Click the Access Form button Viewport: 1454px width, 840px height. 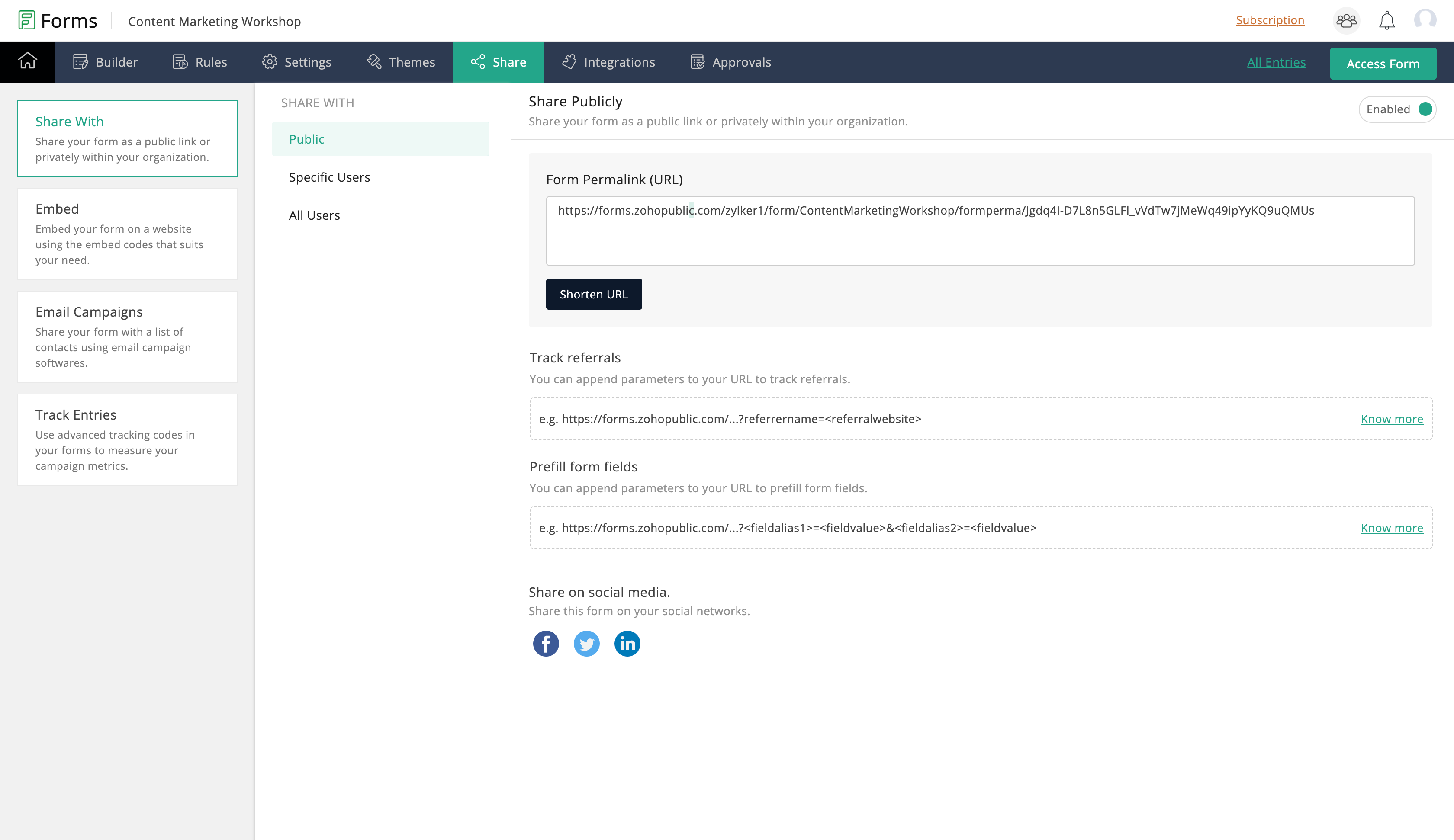coord(1383,64)
